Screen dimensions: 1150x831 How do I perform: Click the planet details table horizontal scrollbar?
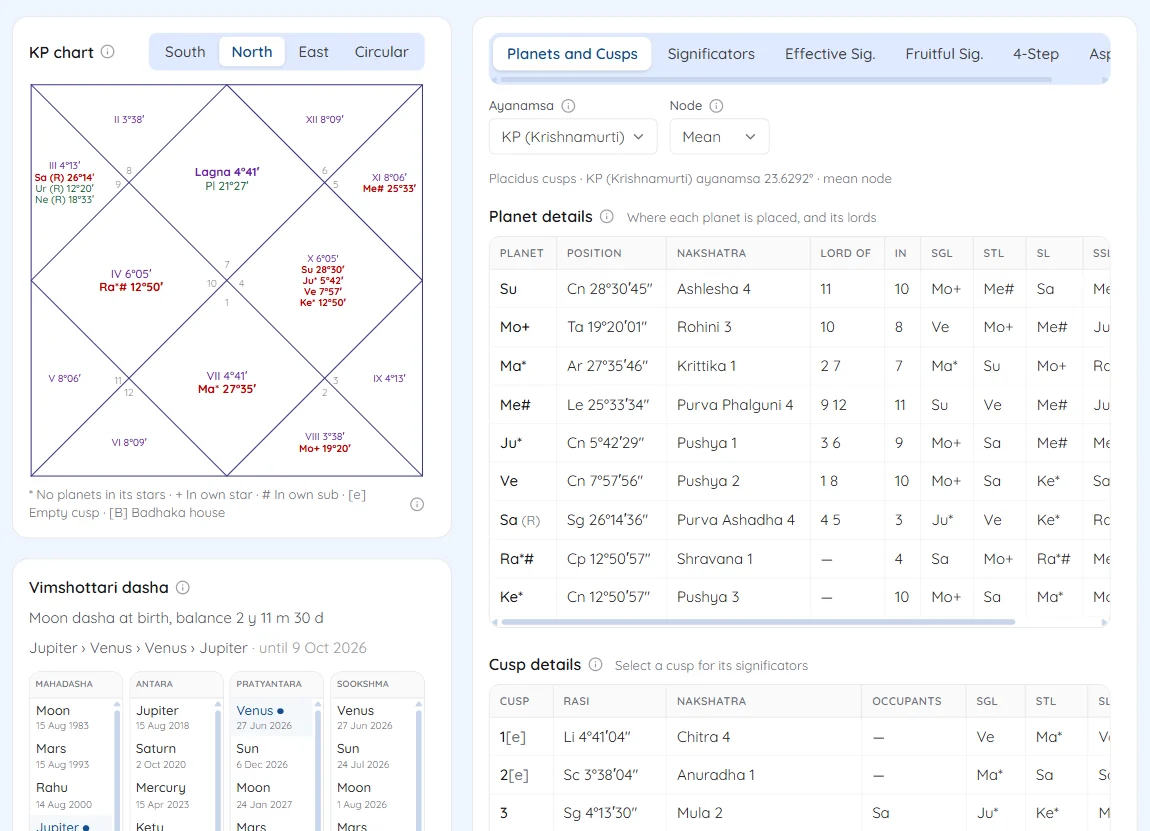click(758, 622)
